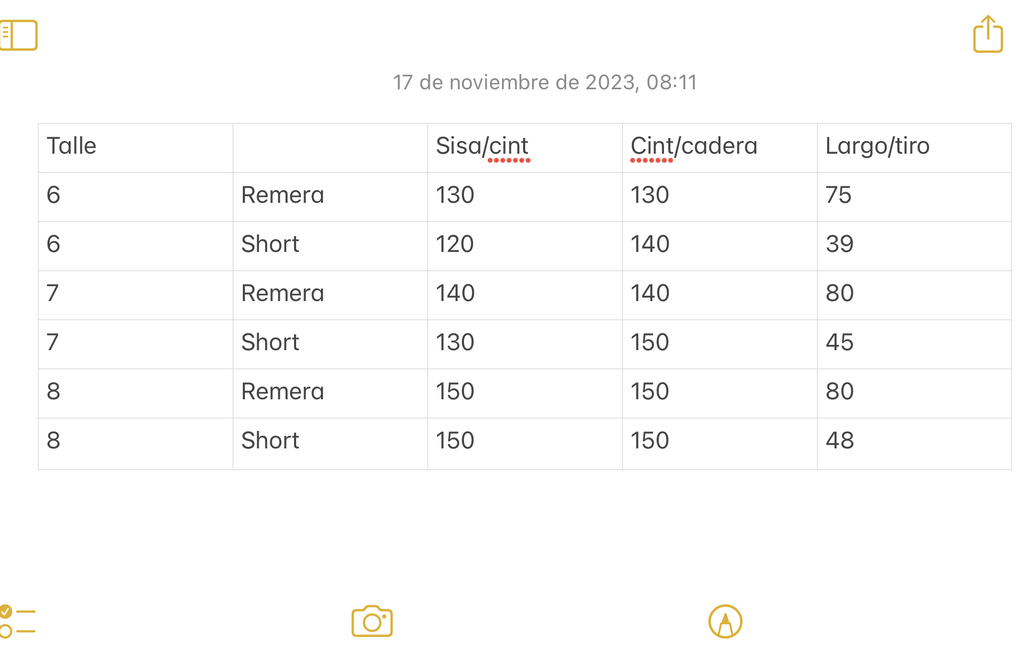
Task: Click the cell with value 39
Action: (914, 246)
